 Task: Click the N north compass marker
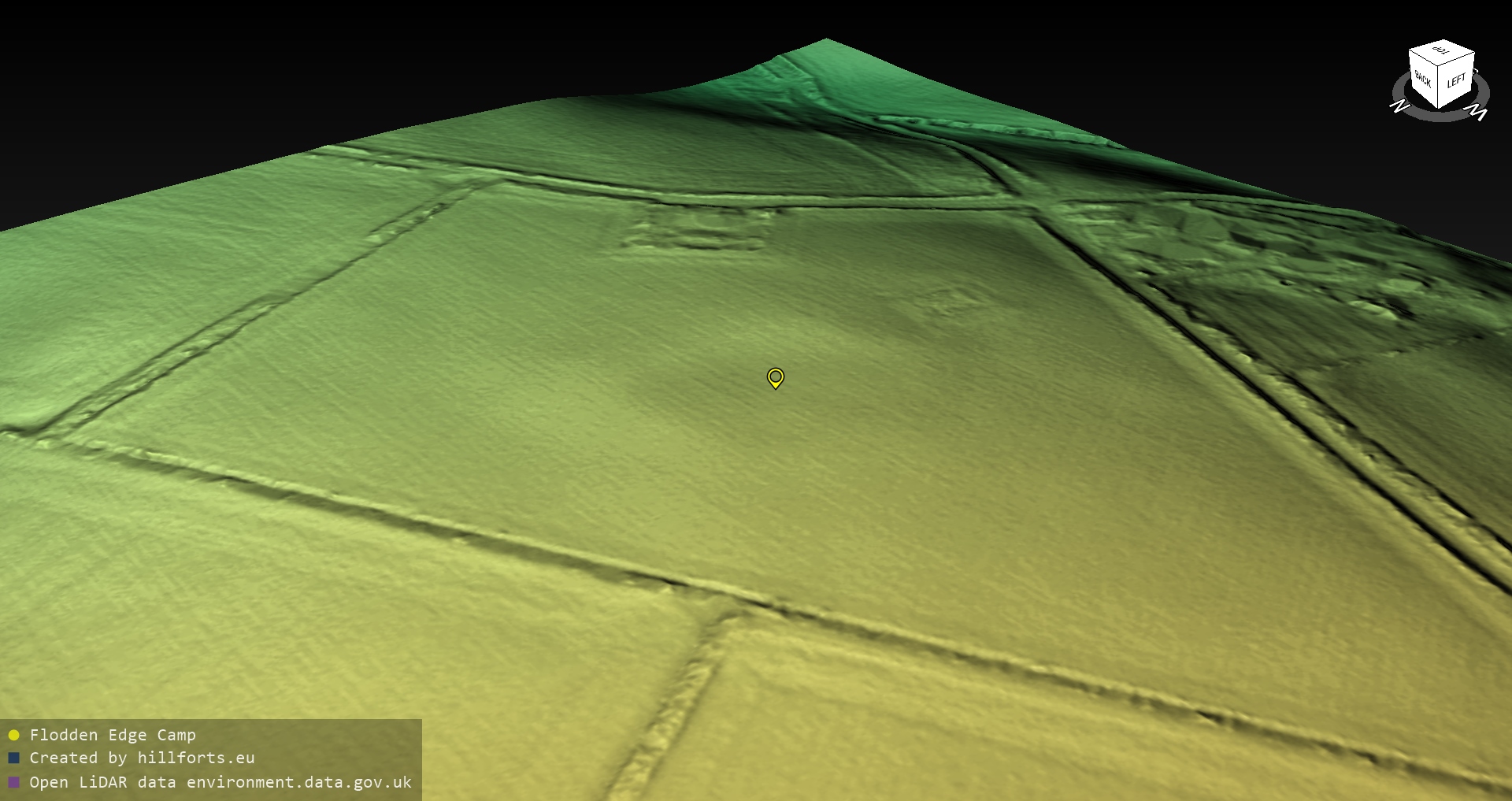pos(1399,106)
